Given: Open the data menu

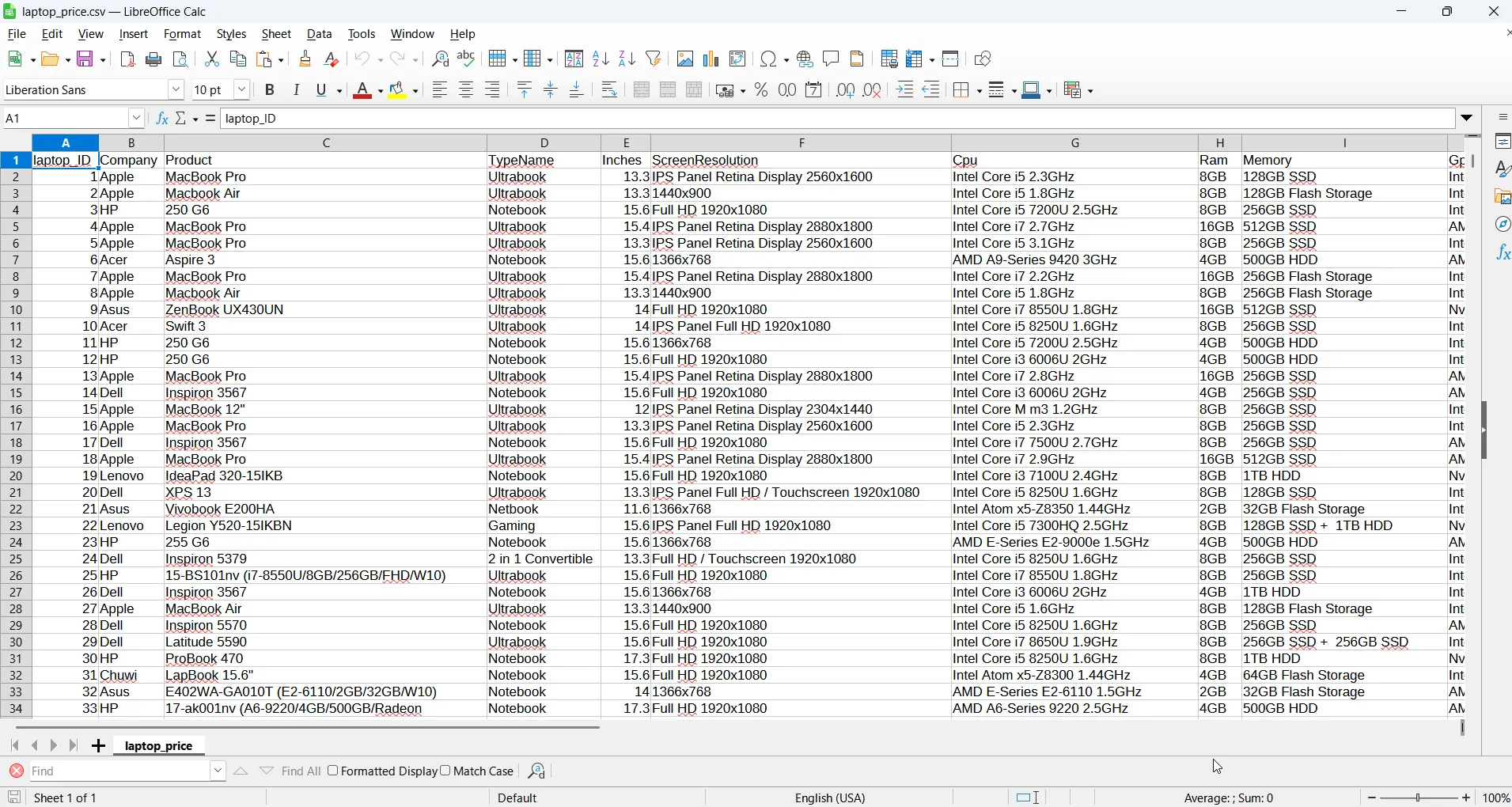Looking at the screenshot, I should coord(320,35).
